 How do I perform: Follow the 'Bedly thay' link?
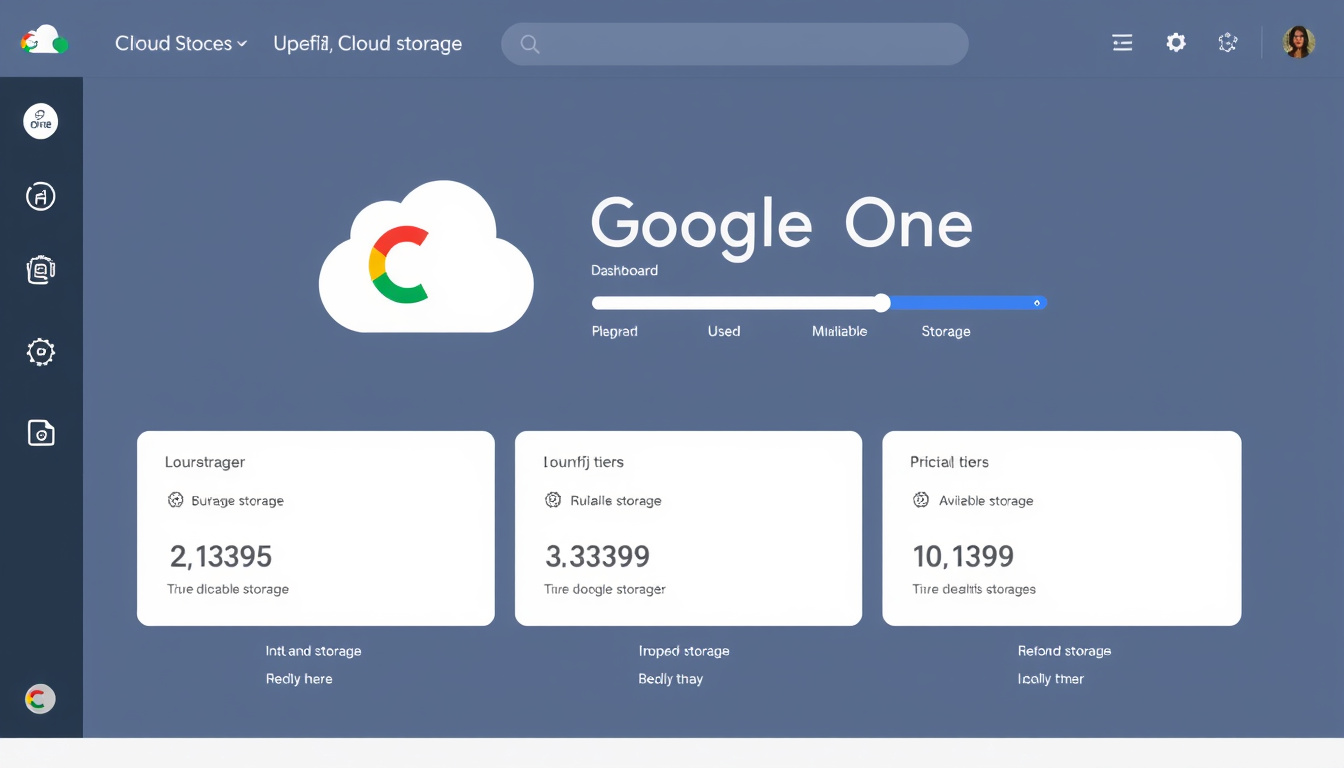[671, 679]
